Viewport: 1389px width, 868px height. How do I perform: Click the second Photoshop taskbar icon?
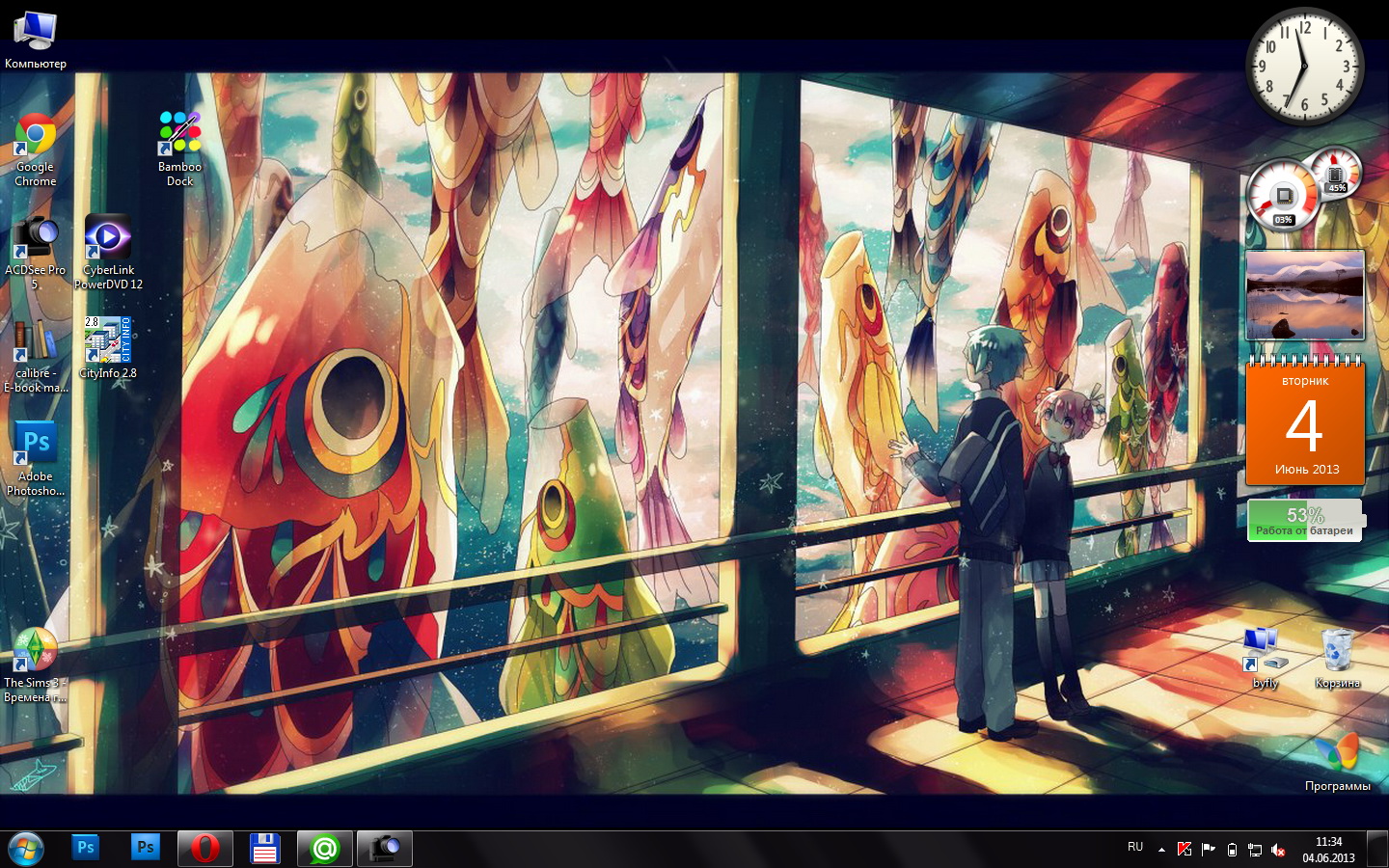[146, 849]
